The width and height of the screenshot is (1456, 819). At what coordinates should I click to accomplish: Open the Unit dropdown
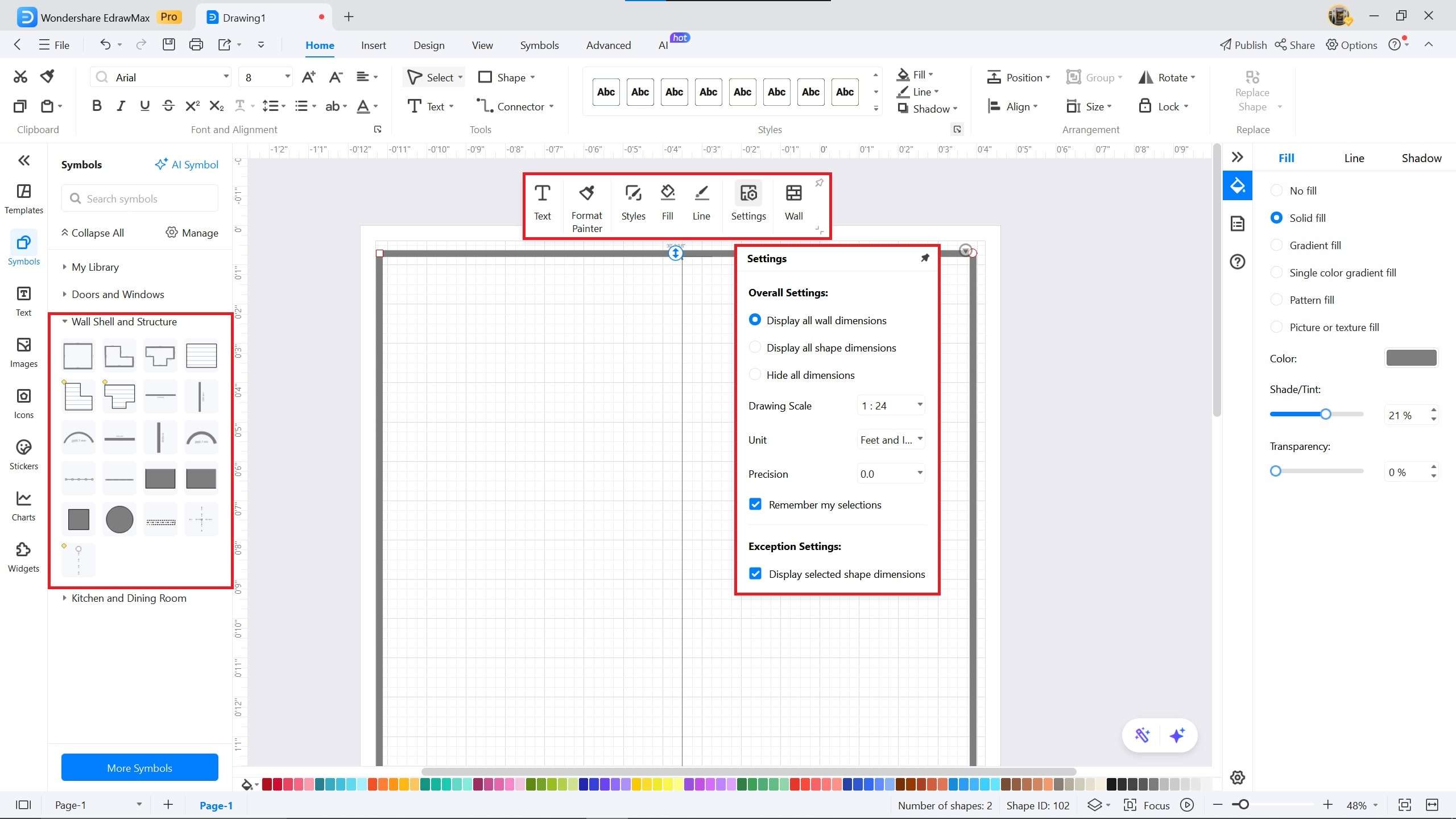[891, 440]
